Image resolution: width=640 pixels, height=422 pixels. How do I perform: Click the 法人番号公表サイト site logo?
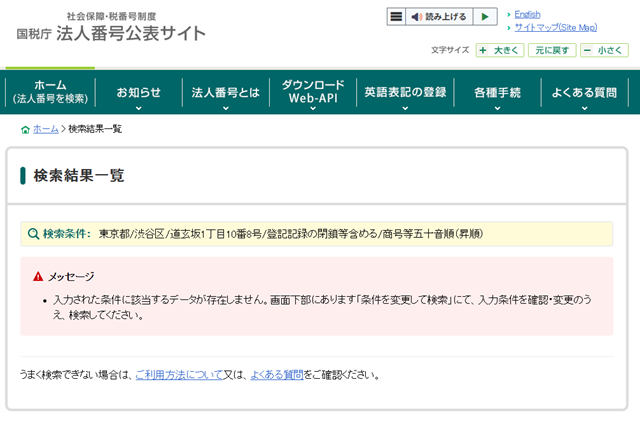pyautogui.click(x=111, y=28)
